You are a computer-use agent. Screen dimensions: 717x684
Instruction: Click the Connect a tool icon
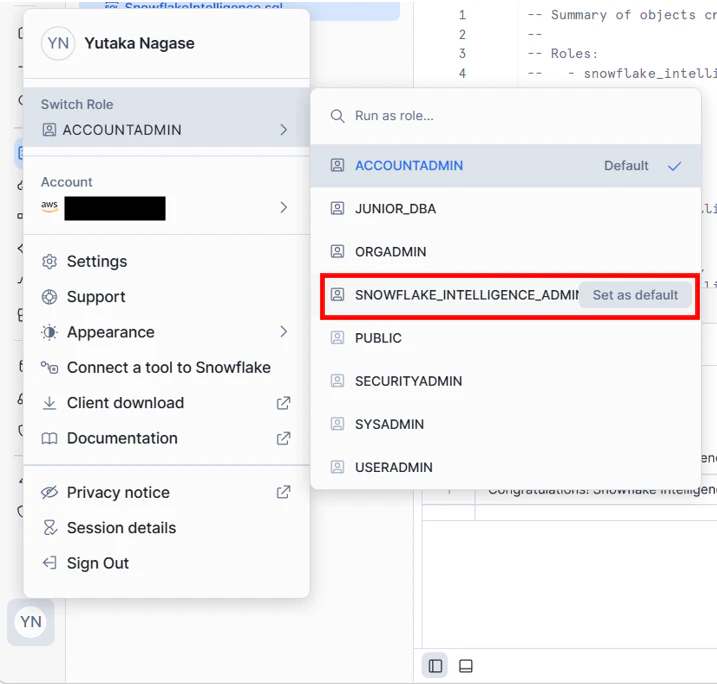point(49,367)
